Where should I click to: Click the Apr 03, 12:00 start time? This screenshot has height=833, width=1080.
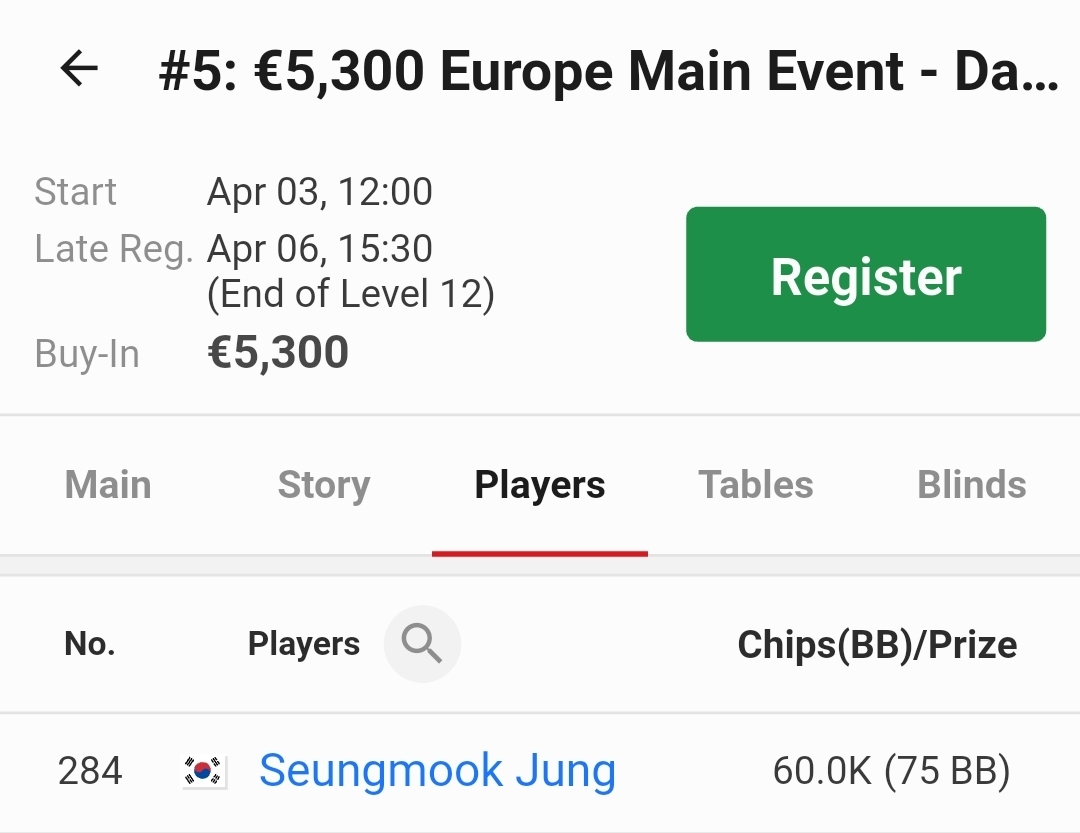[319, 191]
